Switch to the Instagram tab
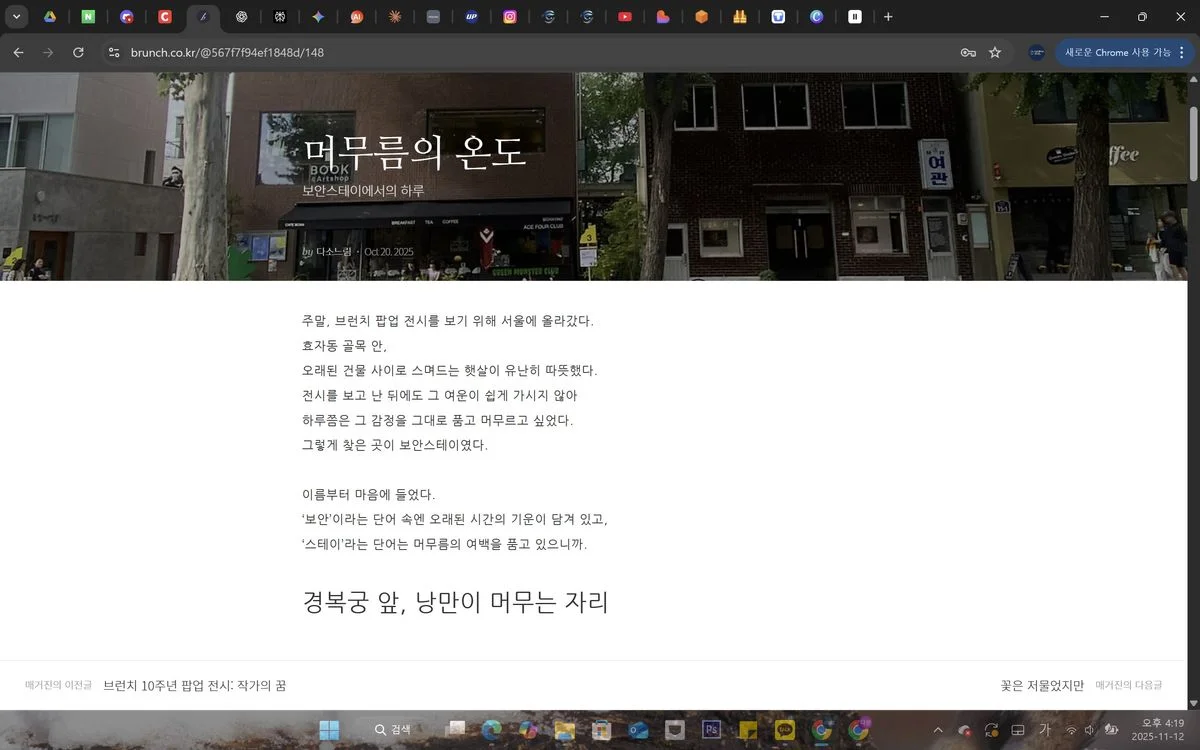The width and height of the screenshot is (1200, 750). [510, 17]
